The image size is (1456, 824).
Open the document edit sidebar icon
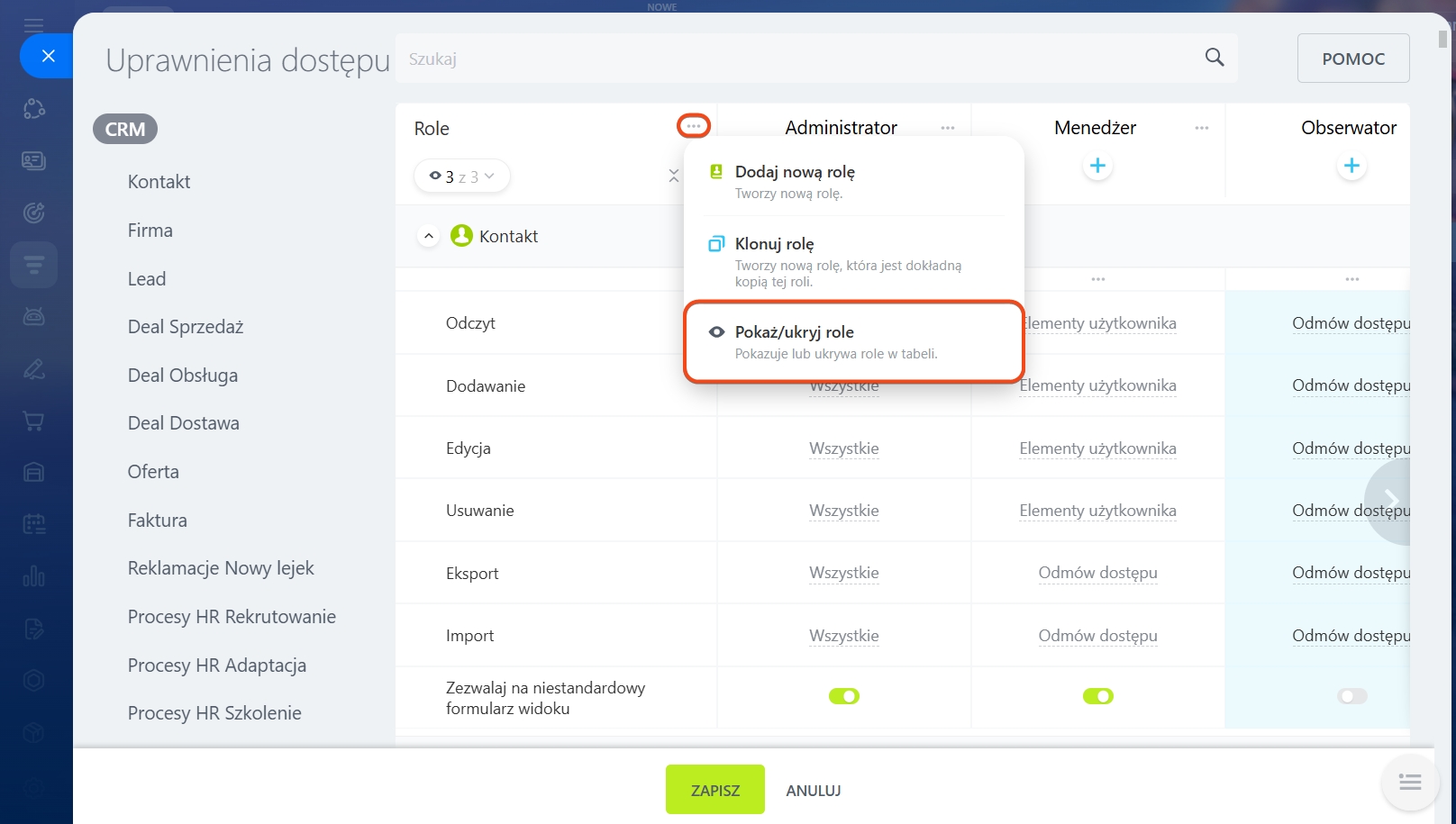(33, 629)
